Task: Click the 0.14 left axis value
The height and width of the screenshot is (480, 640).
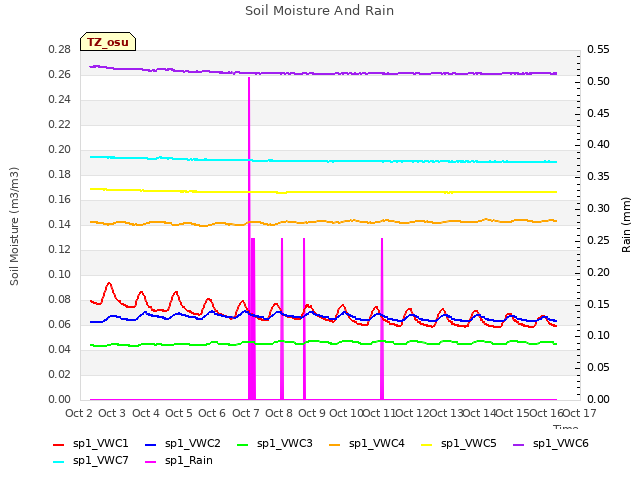Action: pos(60,224)
